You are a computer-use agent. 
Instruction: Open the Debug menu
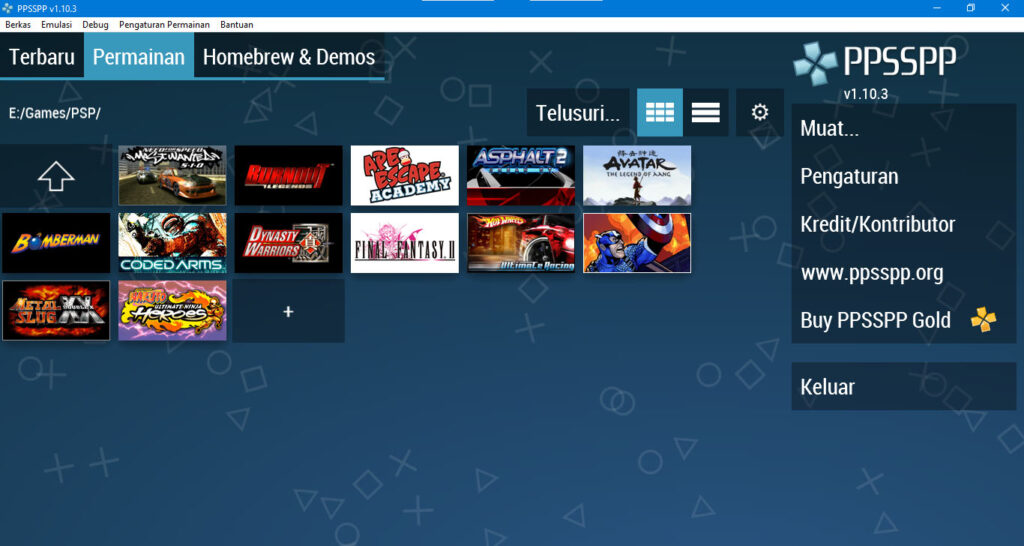point(95,25)
